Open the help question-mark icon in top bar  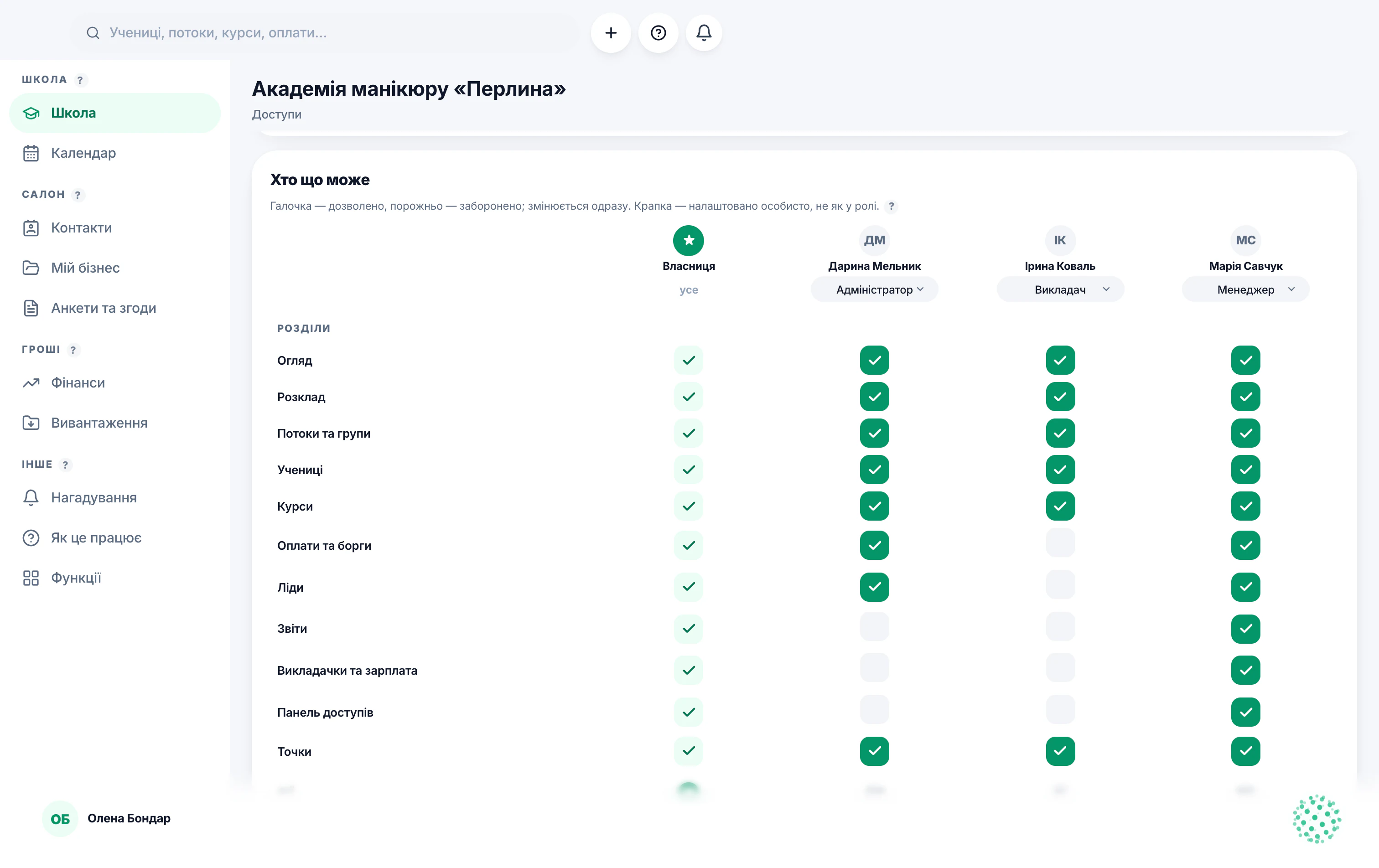658,33
